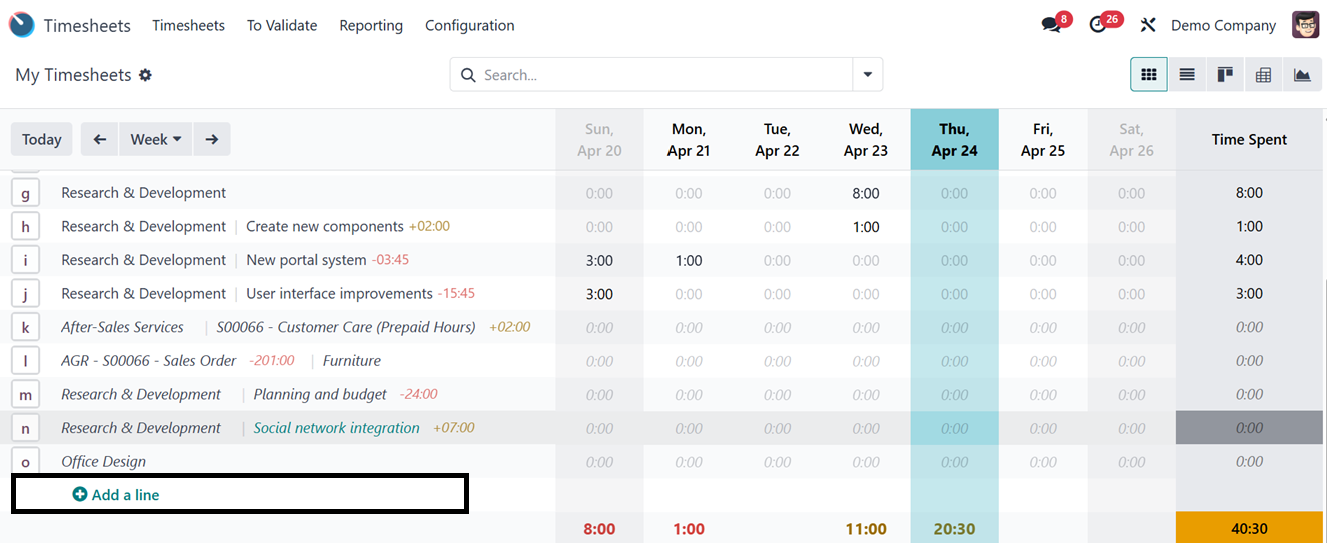The width and height of the screenshot is (1327, 543).
Task: Click the Today button
Action: tap(42, 139)
